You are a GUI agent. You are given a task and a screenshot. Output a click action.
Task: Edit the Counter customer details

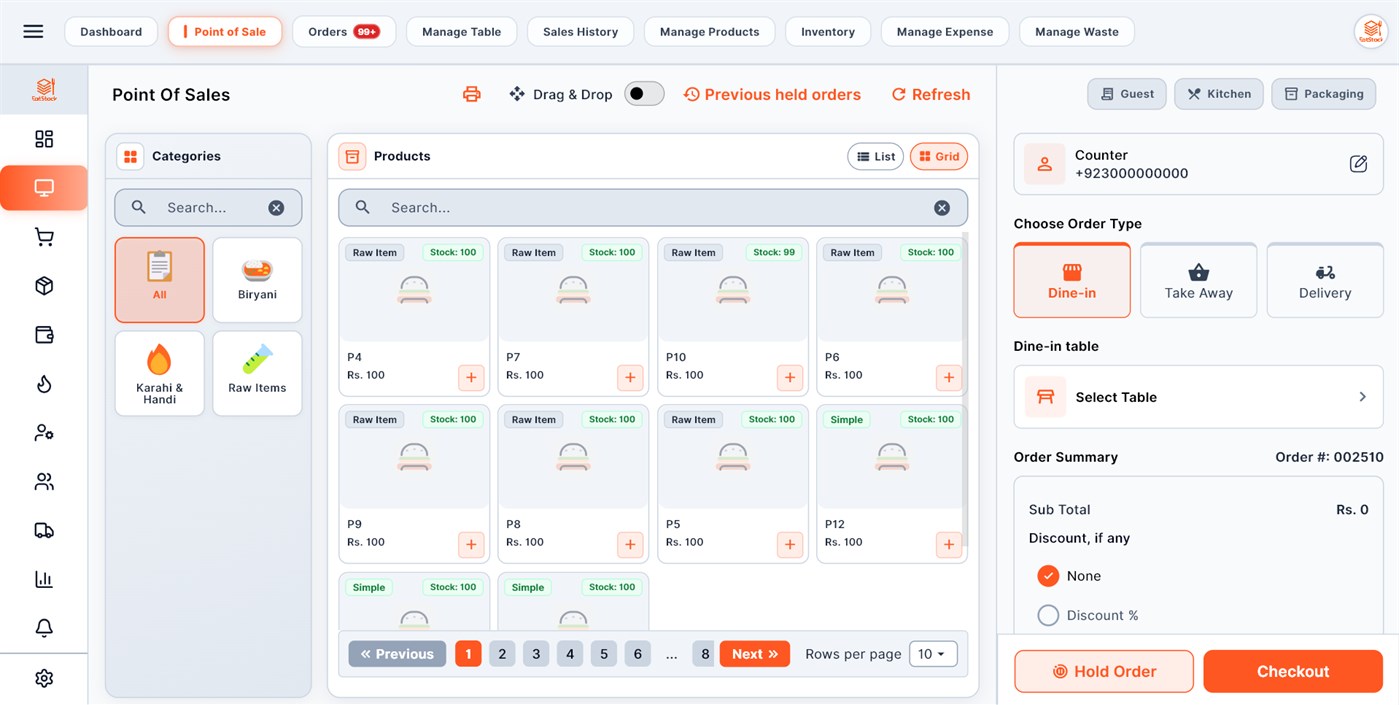pos(1358,164)
